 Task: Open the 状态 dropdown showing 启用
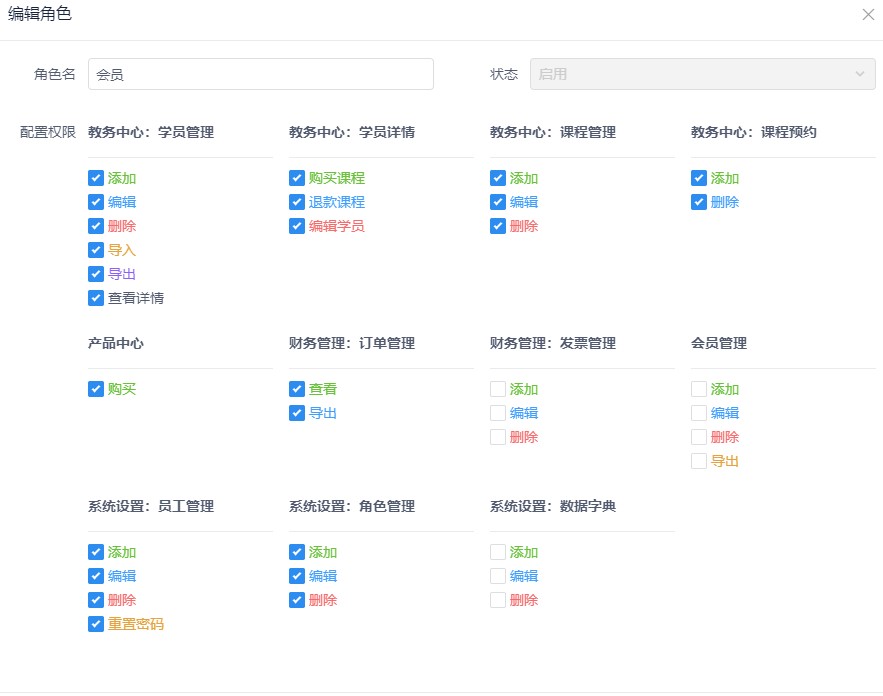(702, 74)
